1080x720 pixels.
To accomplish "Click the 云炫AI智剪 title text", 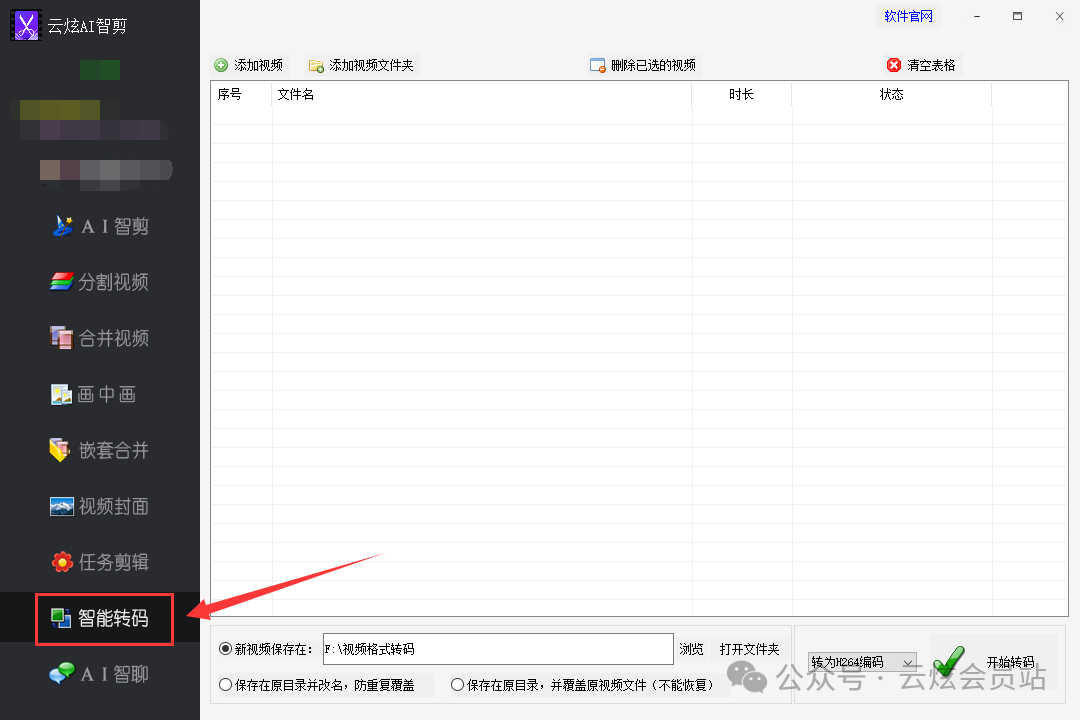I will click(87, 26).
